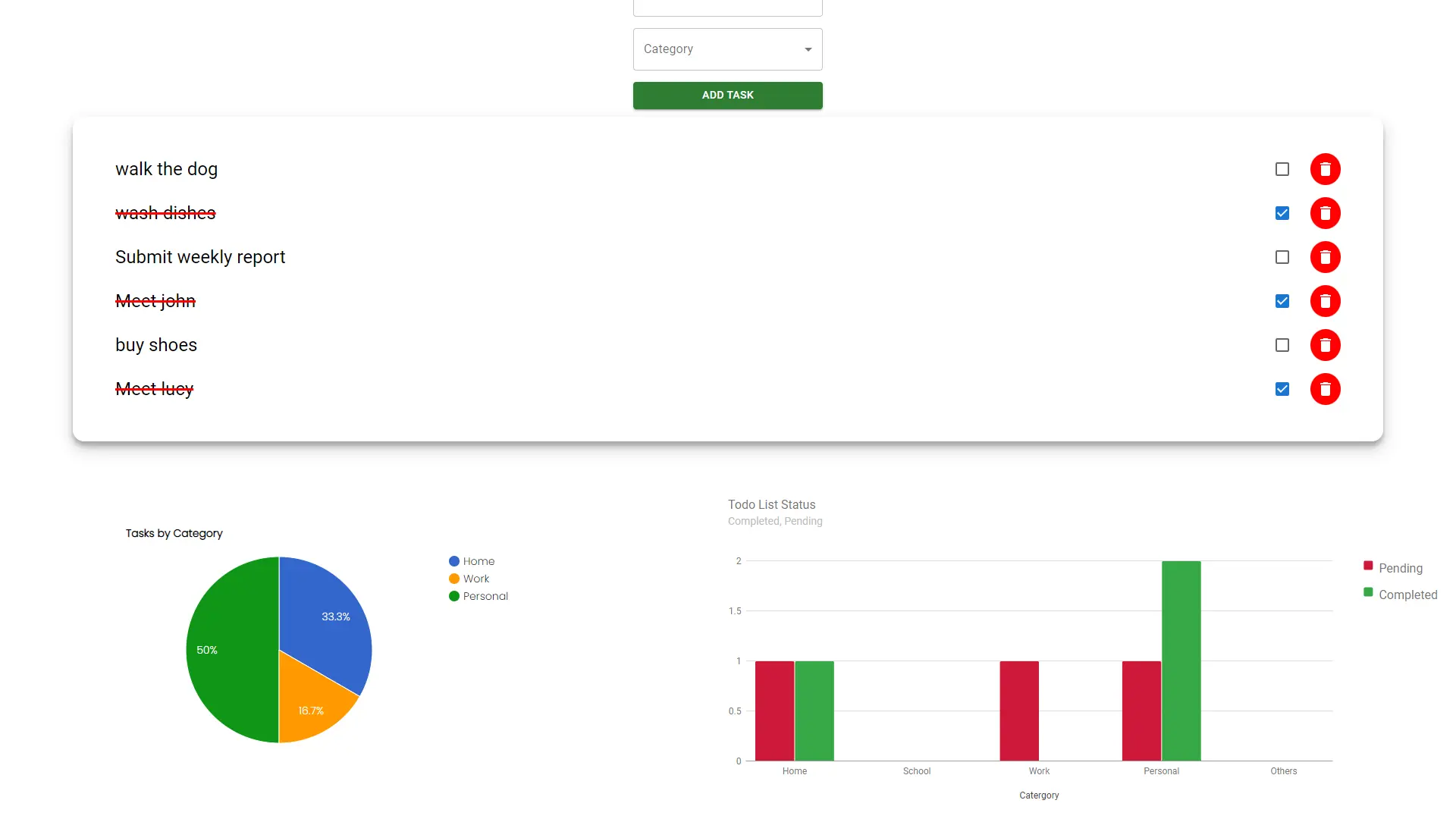The image size is (1456, 819).
Task: Remove the 'Submit weekly report' task
Action: tap(1325, 257)
